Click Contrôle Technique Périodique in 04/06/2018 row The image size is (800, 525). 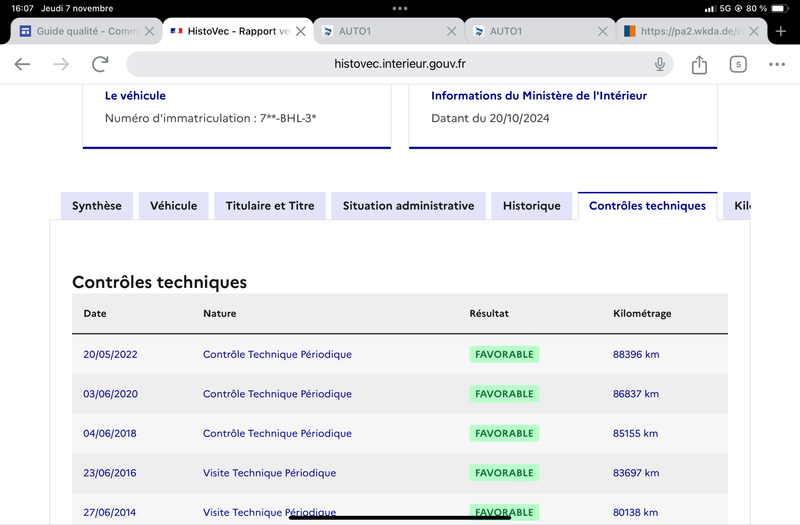pyautogui.click(x=277, y=433)
